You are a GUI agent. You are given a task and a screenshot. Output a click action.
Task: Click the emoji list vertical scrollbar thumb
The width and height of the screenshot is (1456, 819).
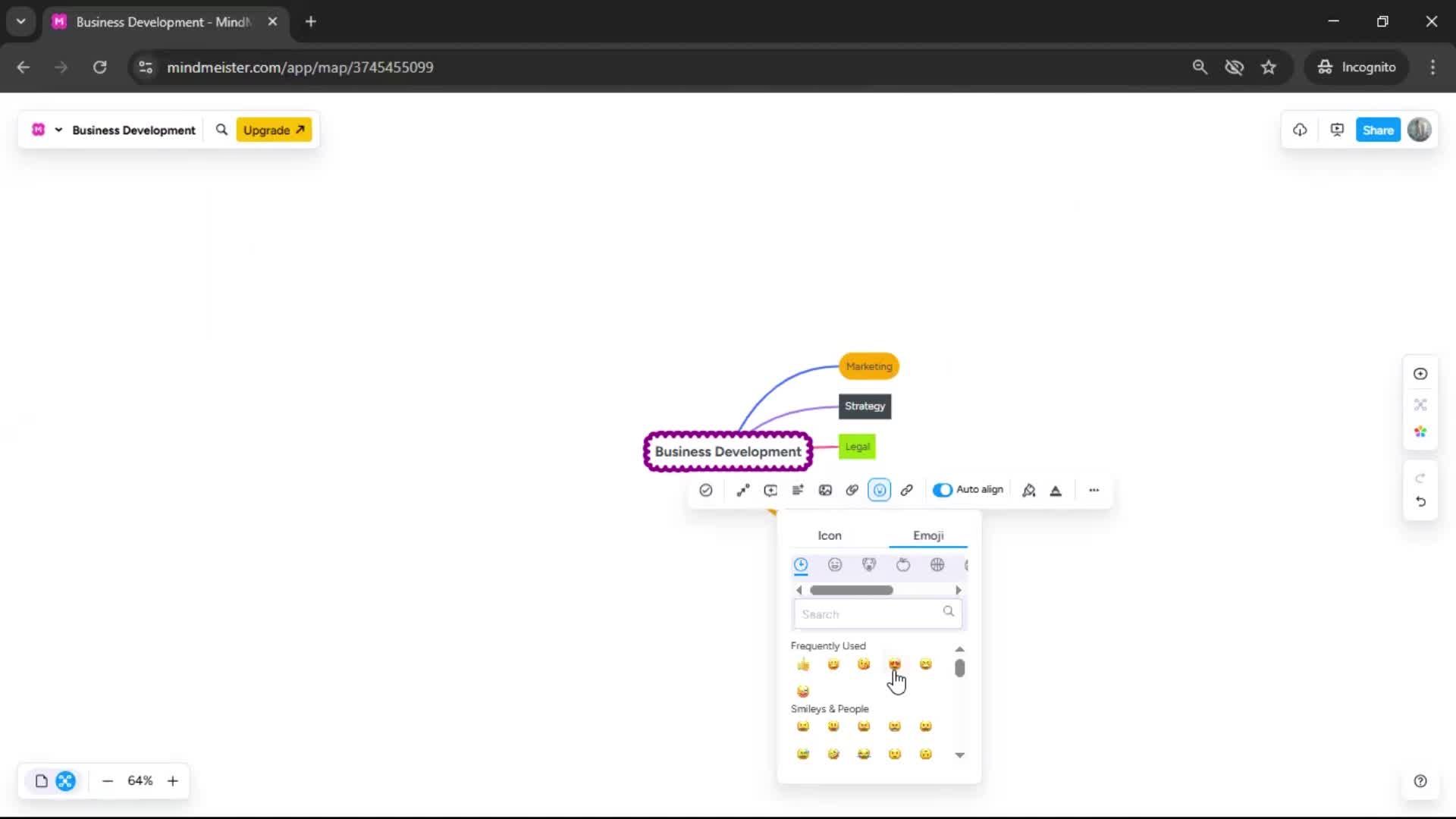960,668
